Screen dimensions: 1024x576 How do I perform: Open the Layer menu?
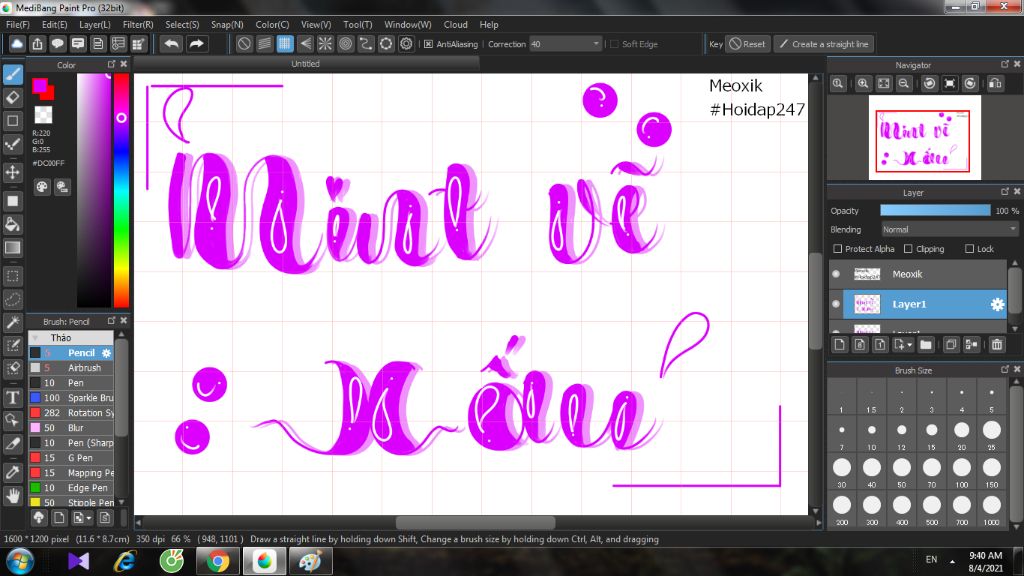tap(95, 24)
